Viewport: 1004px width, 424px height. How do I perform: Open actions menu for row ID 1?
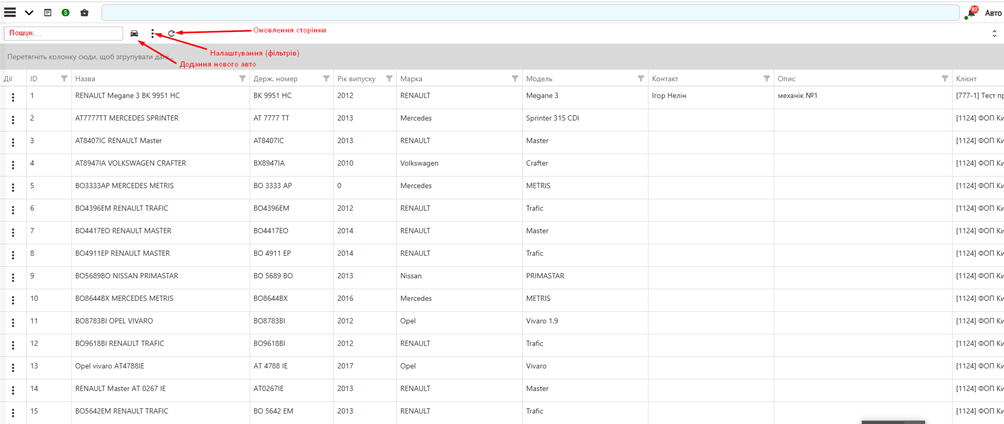click(13, 97)
